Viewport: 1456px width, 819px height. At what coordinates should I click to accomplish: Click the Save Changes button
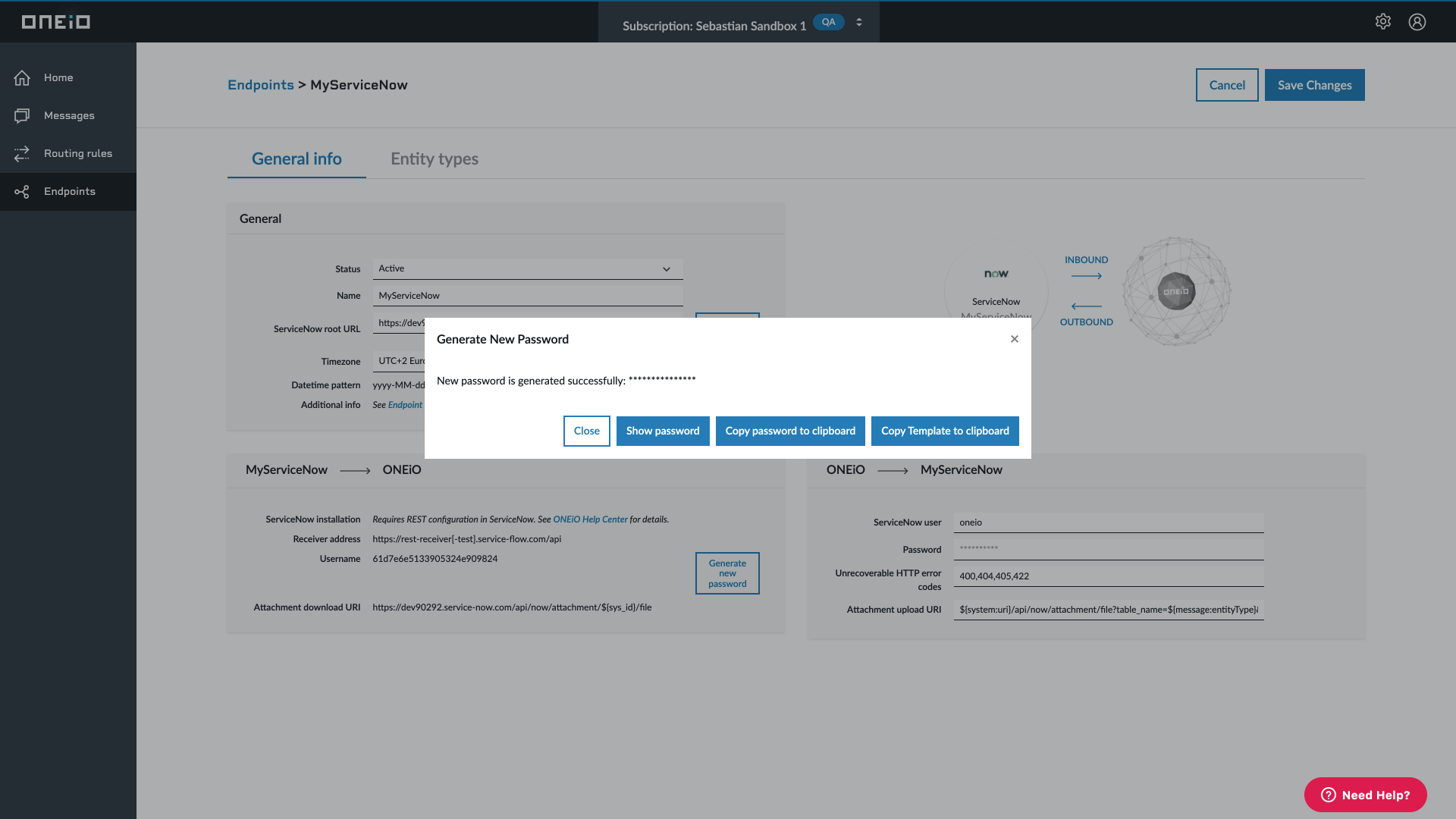pyautogui.click(x=1315, y=85)
